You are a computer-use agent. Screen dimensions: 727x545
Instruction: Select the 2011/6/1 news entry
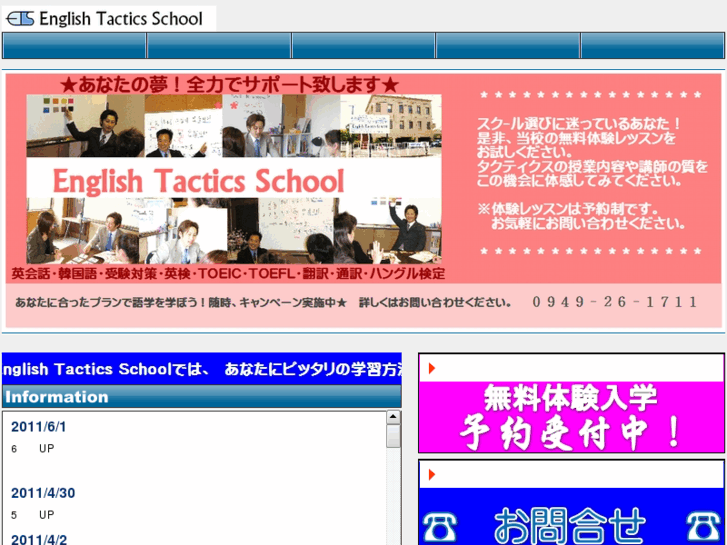[38, 427]
